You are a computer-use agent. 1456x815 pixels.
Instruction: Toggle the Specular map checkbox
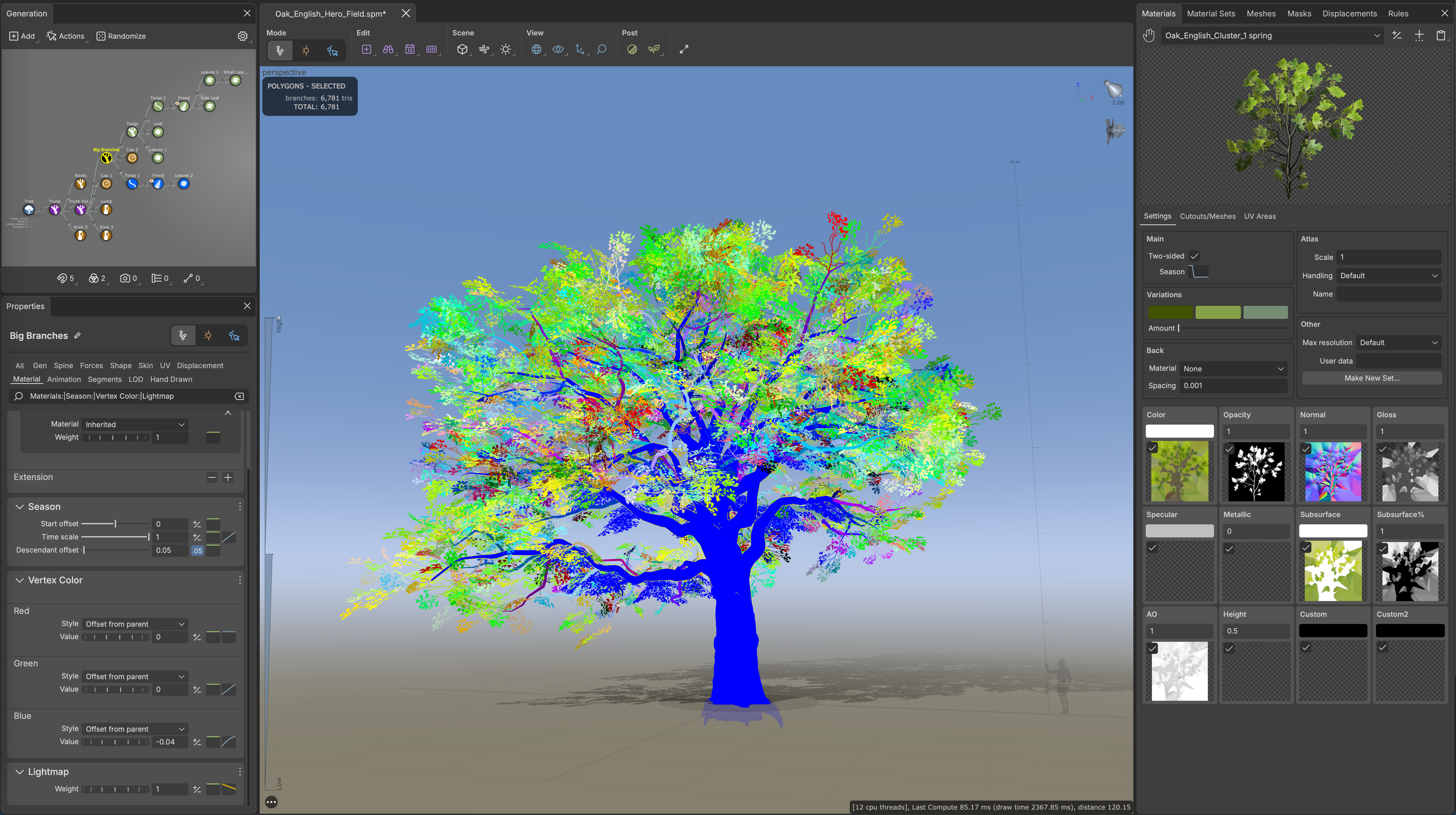click(x=1152, y=548)
